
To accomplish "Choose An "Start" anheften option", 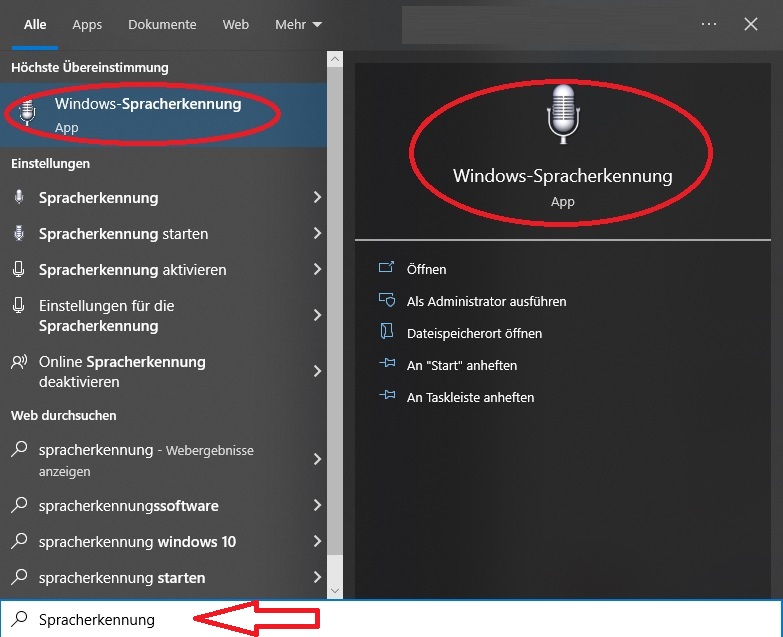I will pyautogui.click(x=461, y=365).
